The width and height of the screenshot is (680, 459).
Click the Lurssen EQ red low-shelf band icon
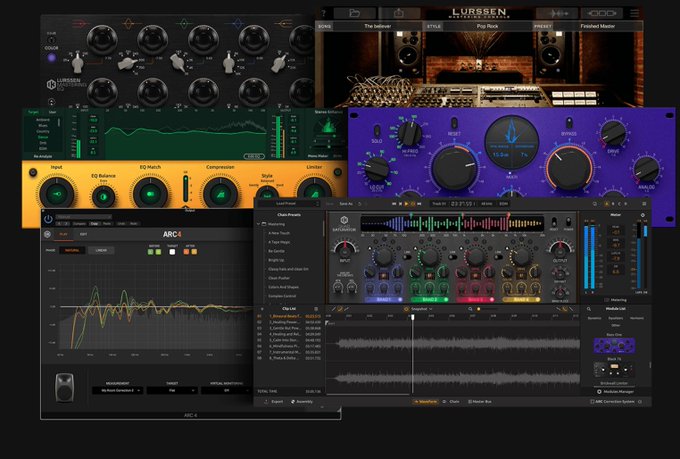coord(79,23)
